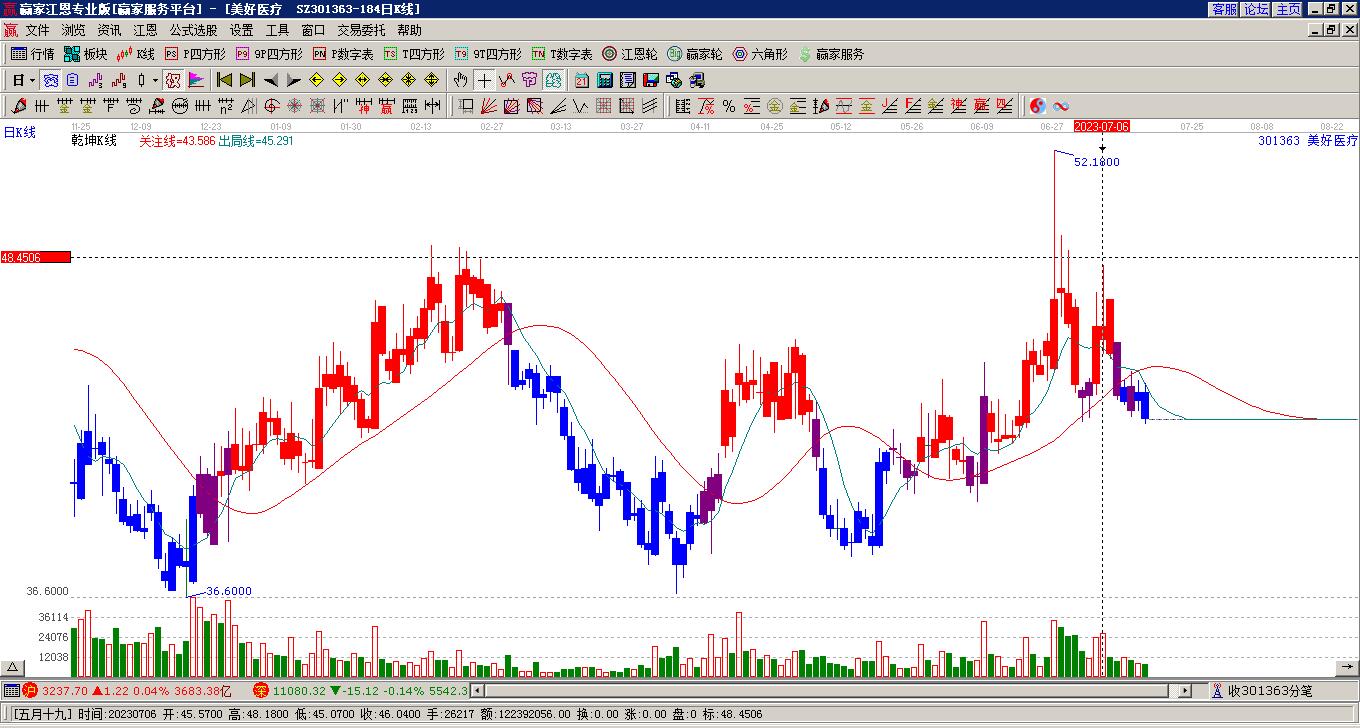This screenshot has width=1360, height=728.
Task: Click the triangle expander at bottom-left
Action: pyautogui.click(x=13, y=667)
